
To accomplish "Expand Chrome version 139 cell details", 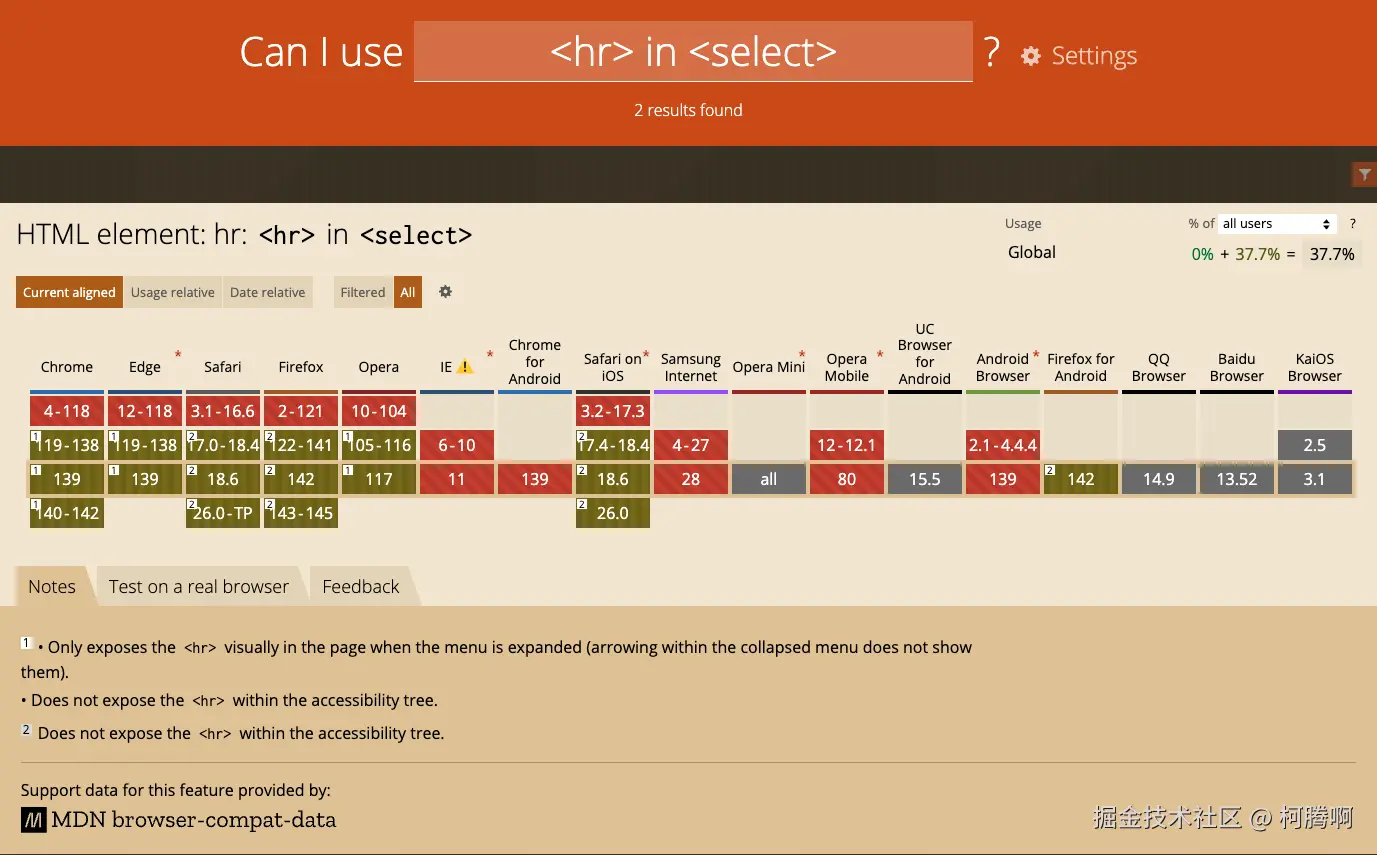I will pyautogui.click(x=67, y=479).
